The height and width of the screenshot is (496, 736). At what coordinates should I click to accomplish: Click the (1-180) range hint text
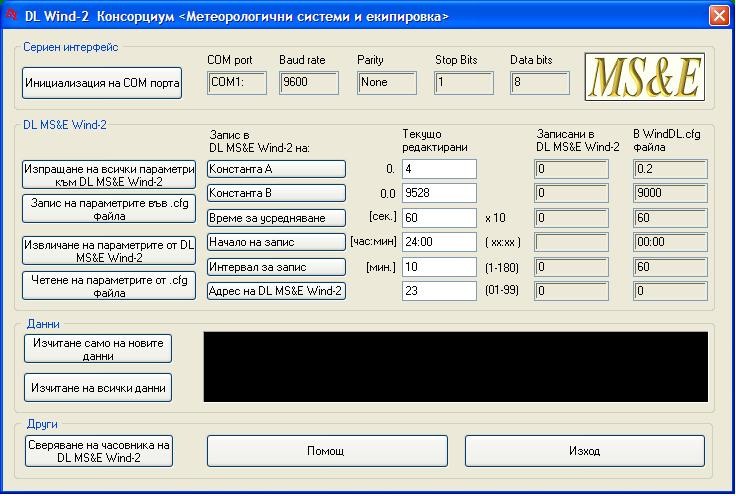tap(502, 267)
